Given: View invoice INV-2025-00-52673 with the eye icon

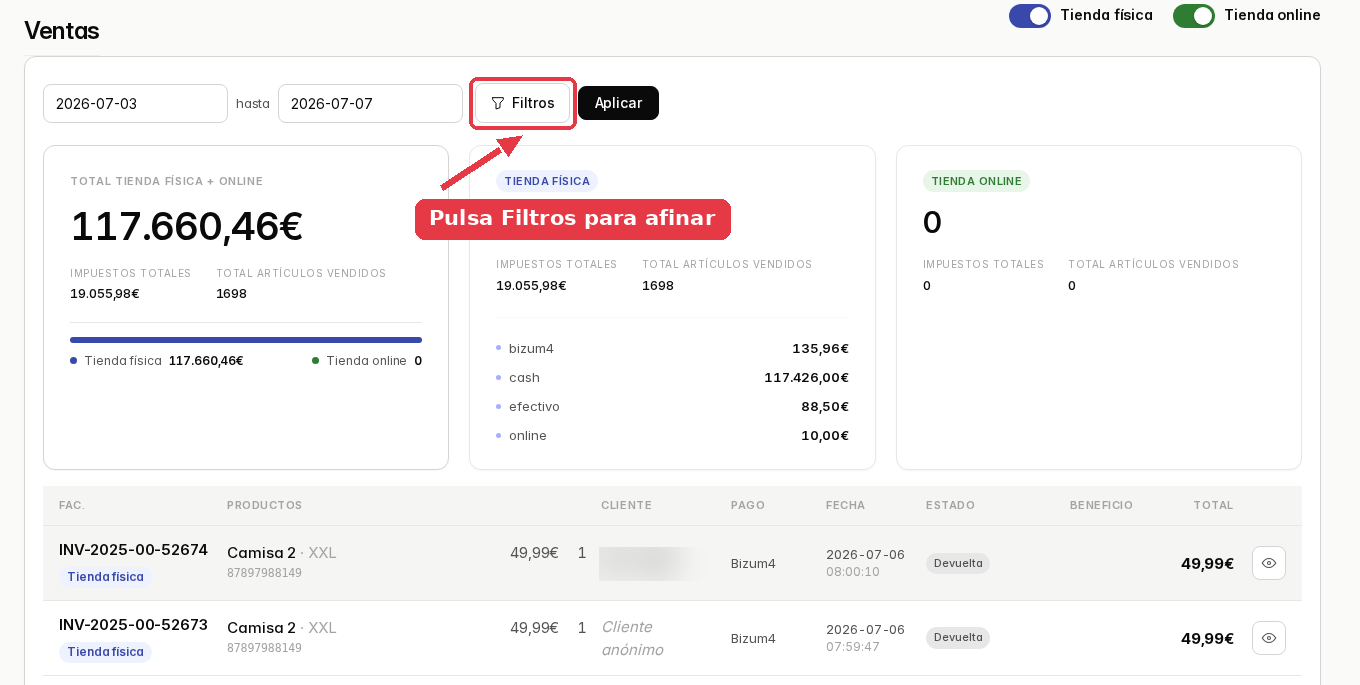Looking at the screenshot, I should pos(1269,638).
